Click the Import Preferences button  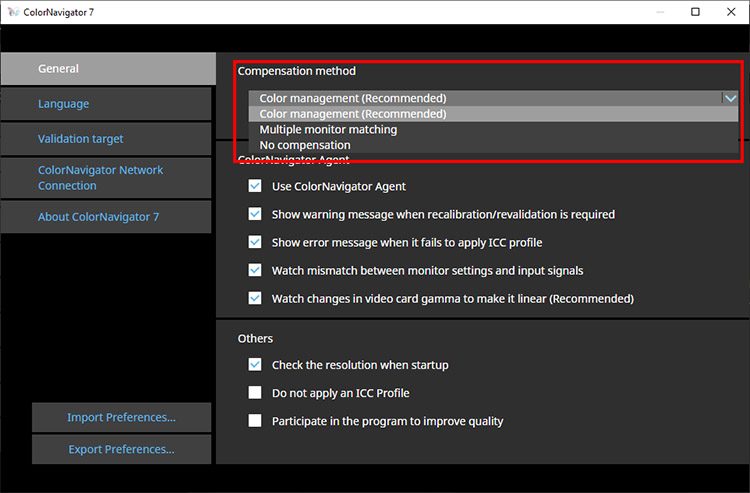pos(121,417)
